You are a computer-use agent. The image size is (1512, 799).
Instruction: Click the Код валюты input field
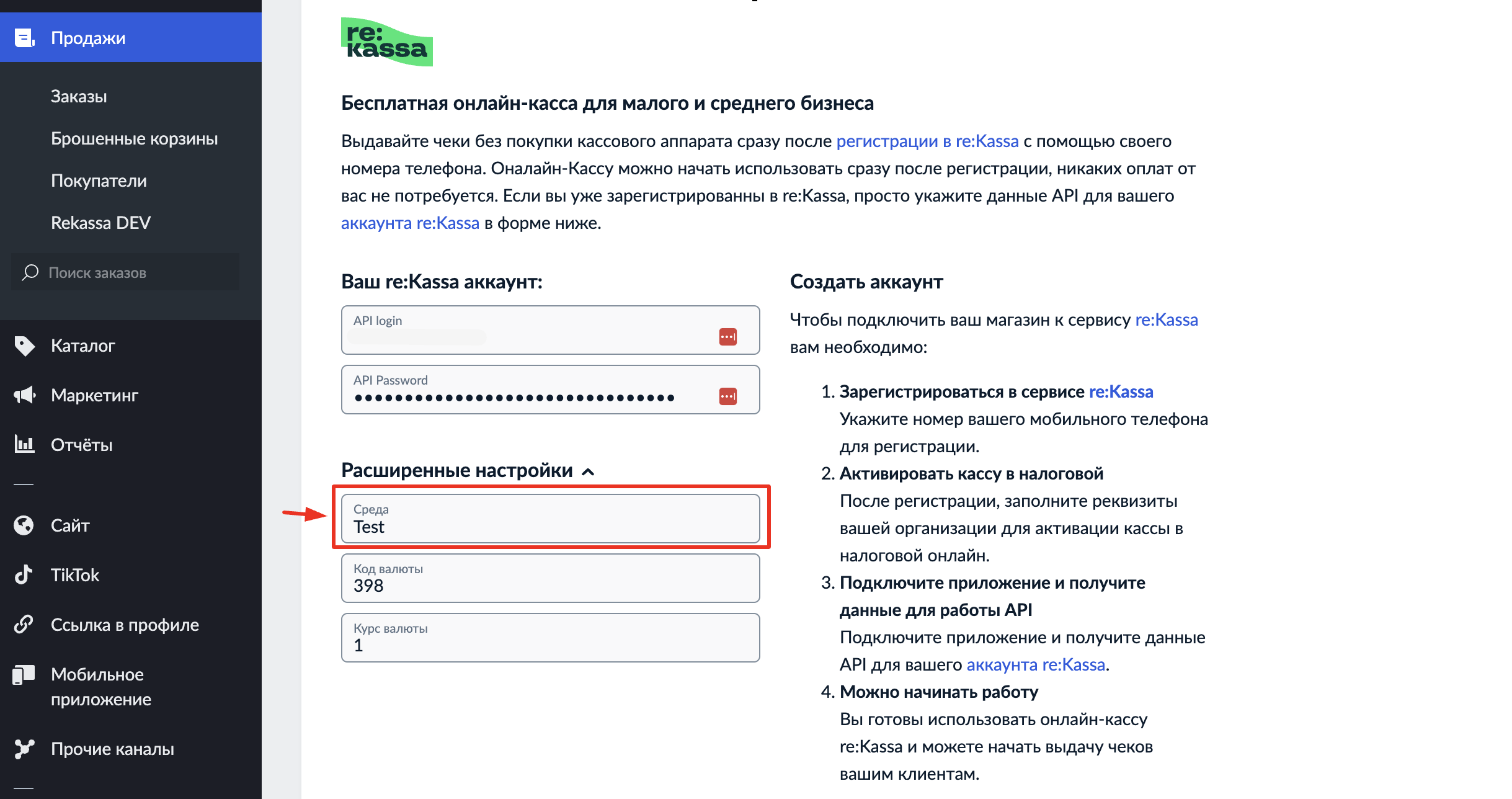[550, 579]
